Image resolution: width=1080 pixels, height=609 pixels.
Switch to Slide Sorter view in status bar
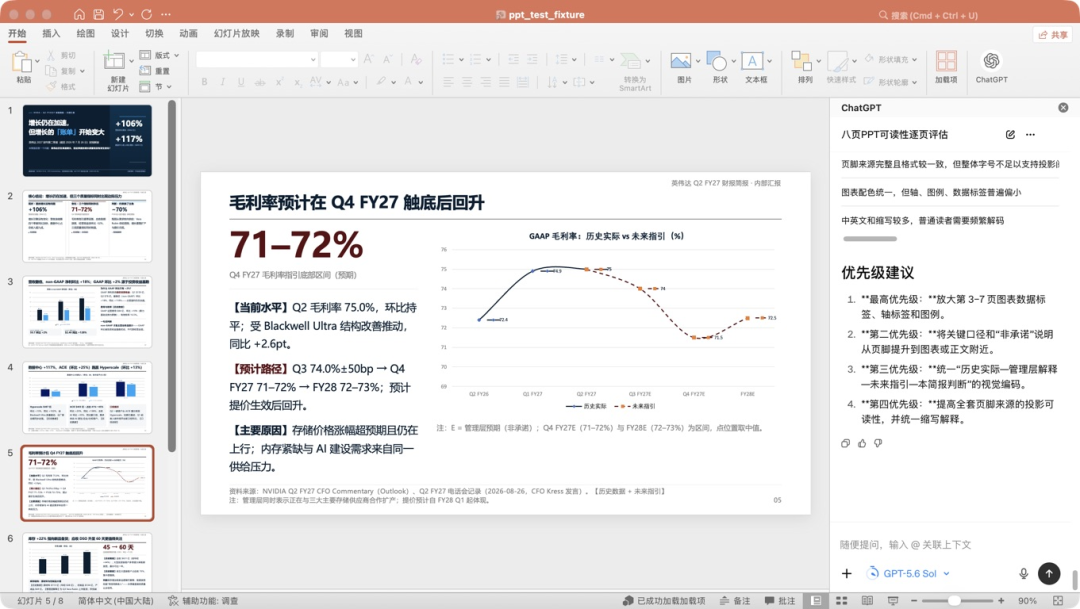coord(841,601)
